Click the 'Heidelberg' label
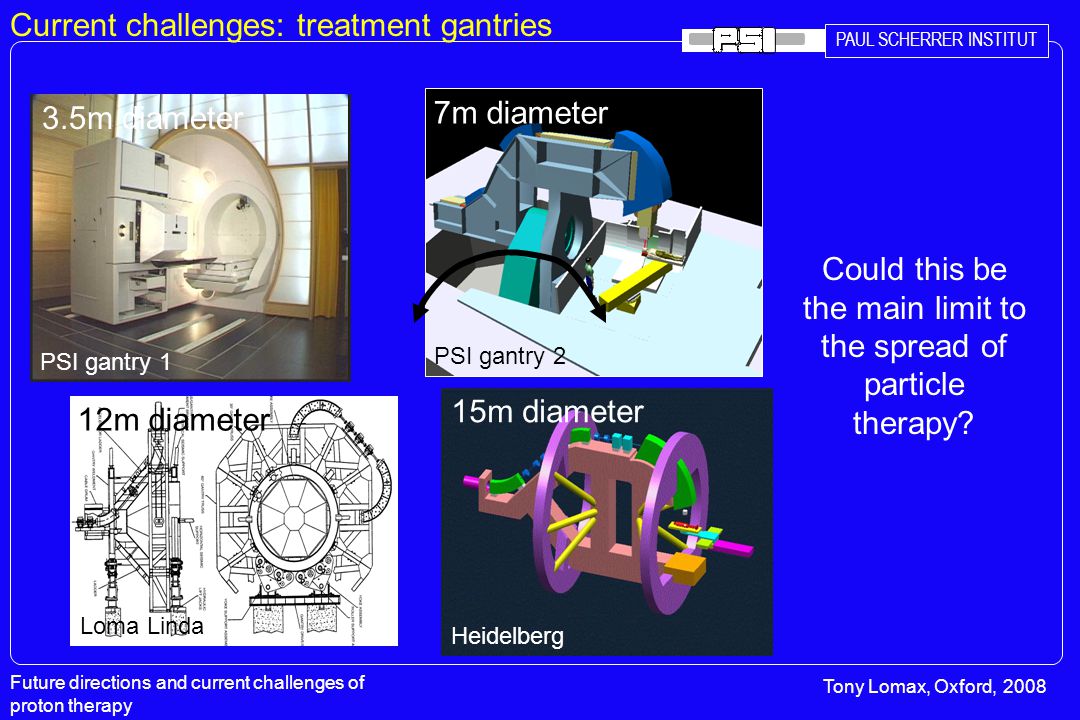 [x=508, y=636]
